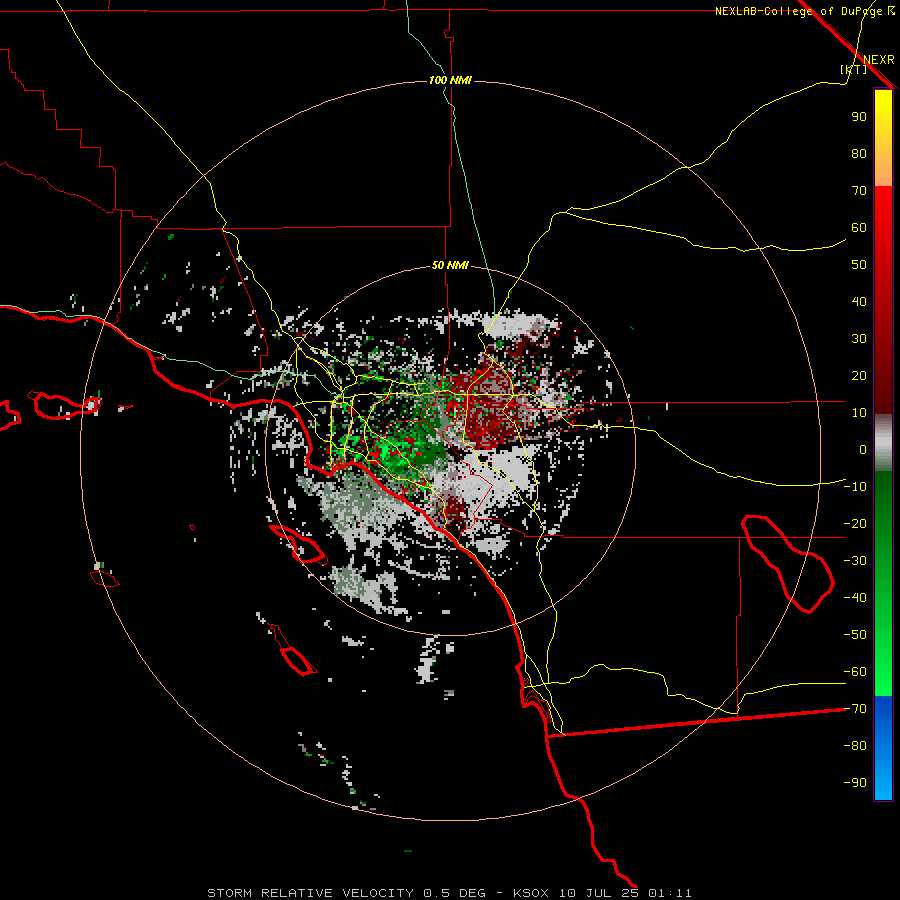Click the NEXR label above the color scale

tap(878, 60)
